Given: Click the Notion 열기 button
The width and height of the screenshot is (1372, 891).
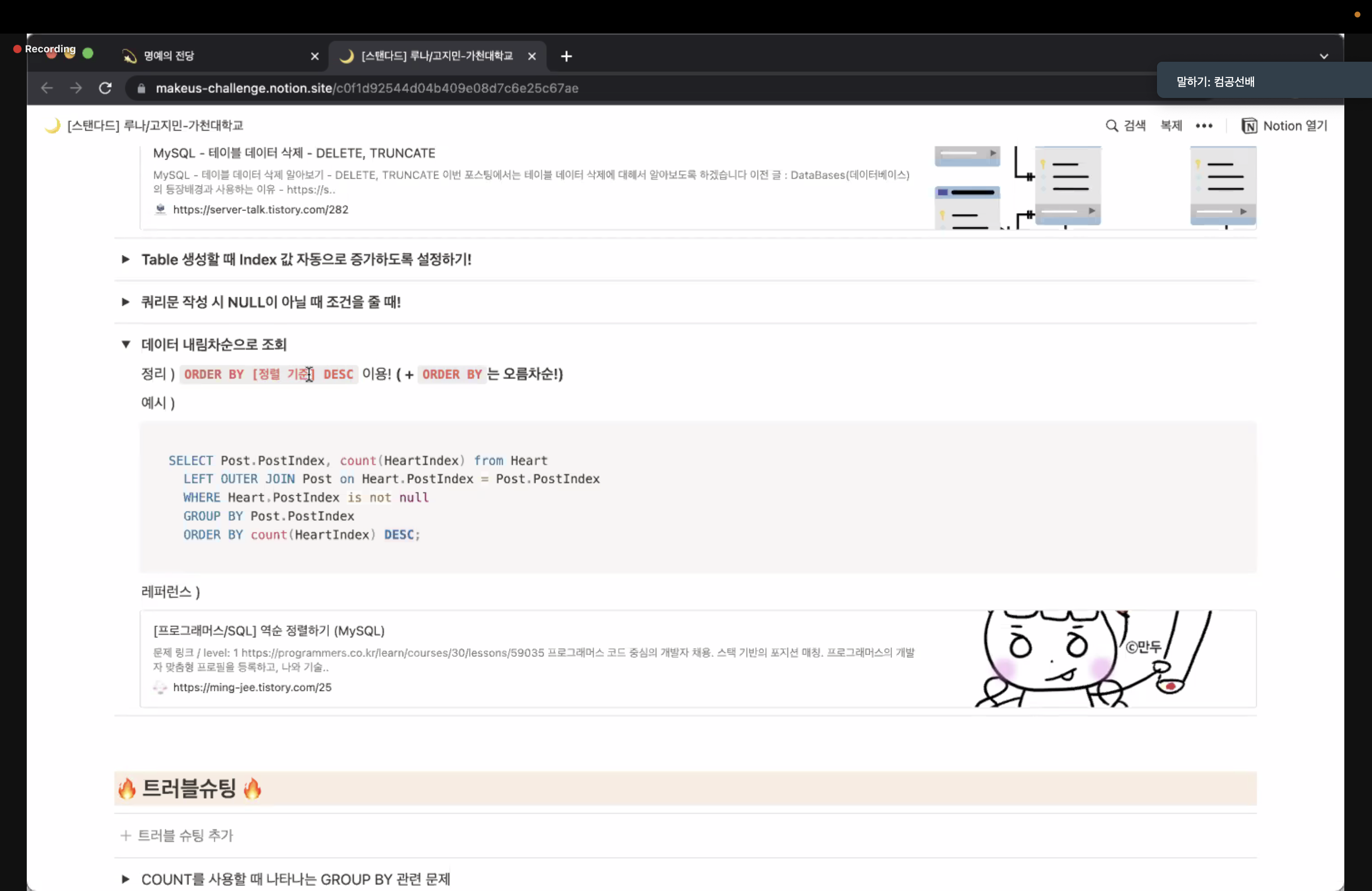Looking at the screenshot, I should coord(1284,126).
